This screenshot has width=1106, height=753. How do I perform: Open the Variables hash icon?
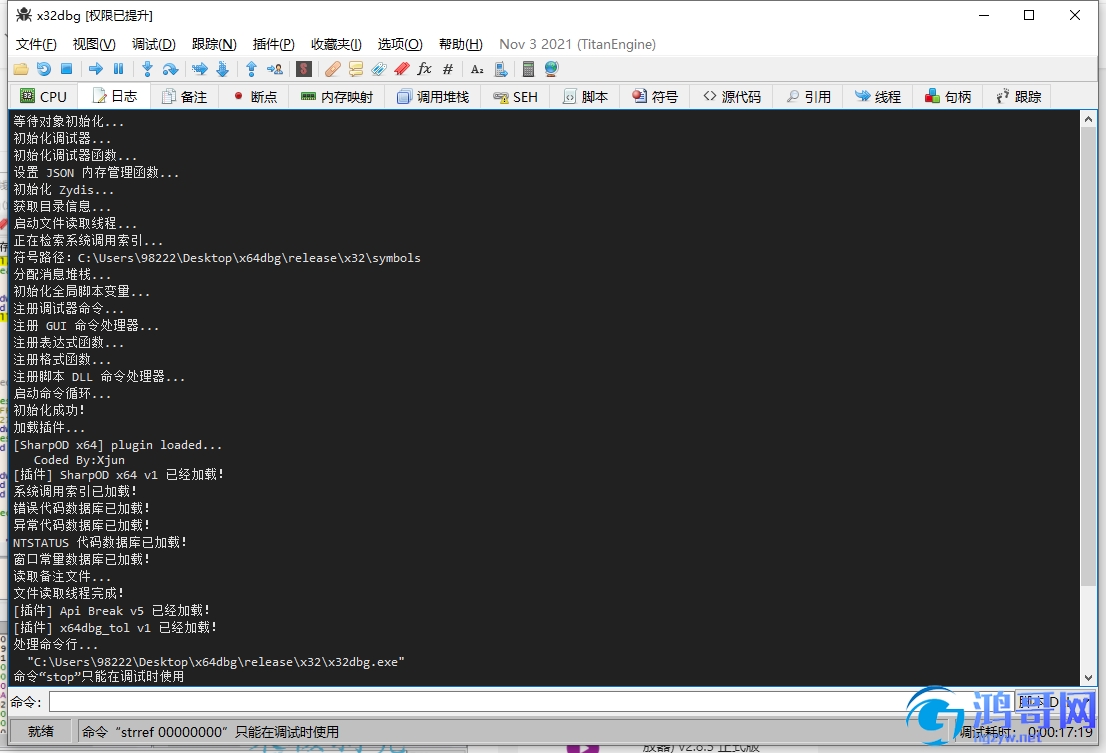(x=447, y=69)
